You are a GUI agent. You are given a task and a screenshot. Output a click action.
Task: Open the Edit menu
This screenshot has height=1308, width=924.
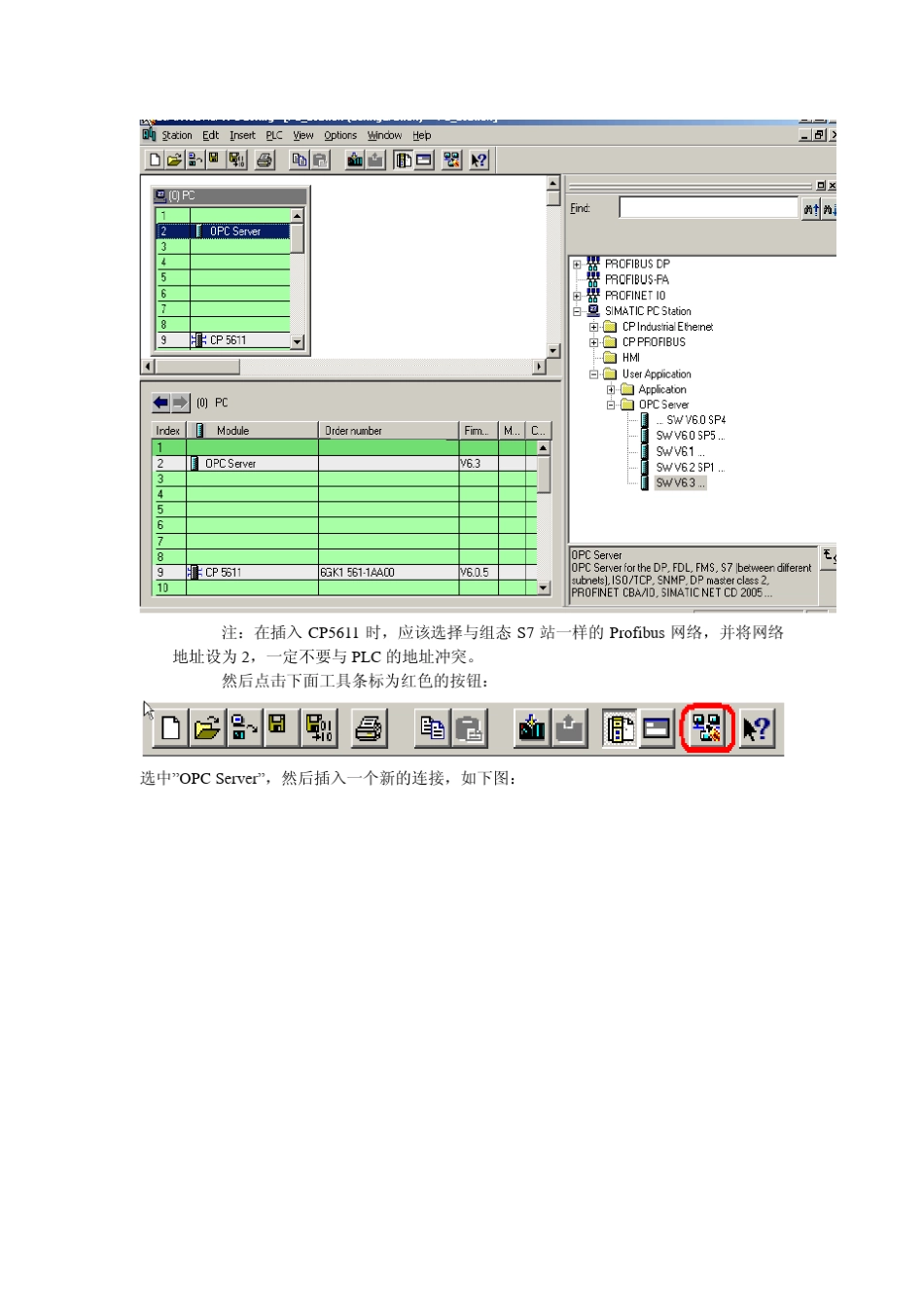211,136
